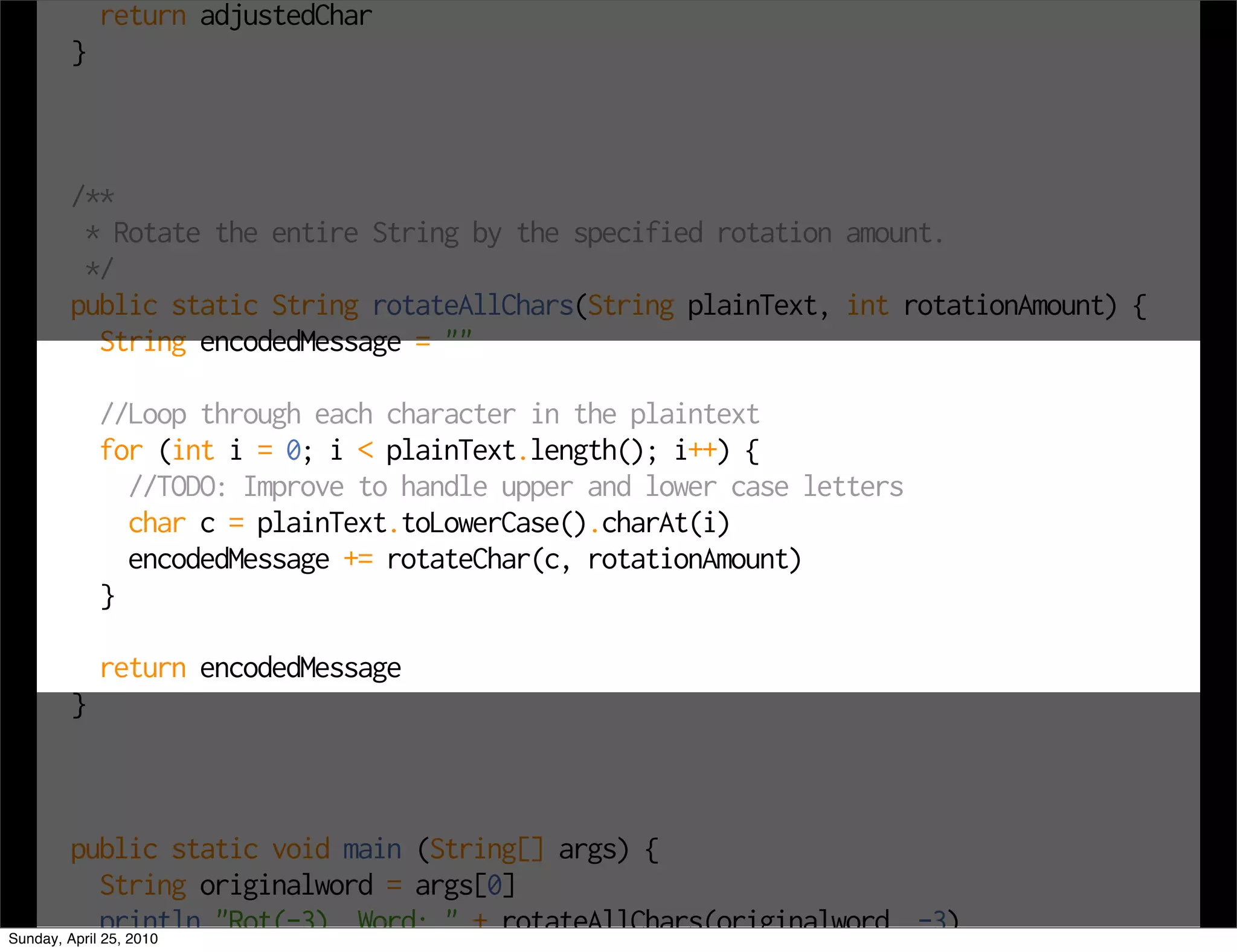Click the 'return encodedMessage' statement

250,669
